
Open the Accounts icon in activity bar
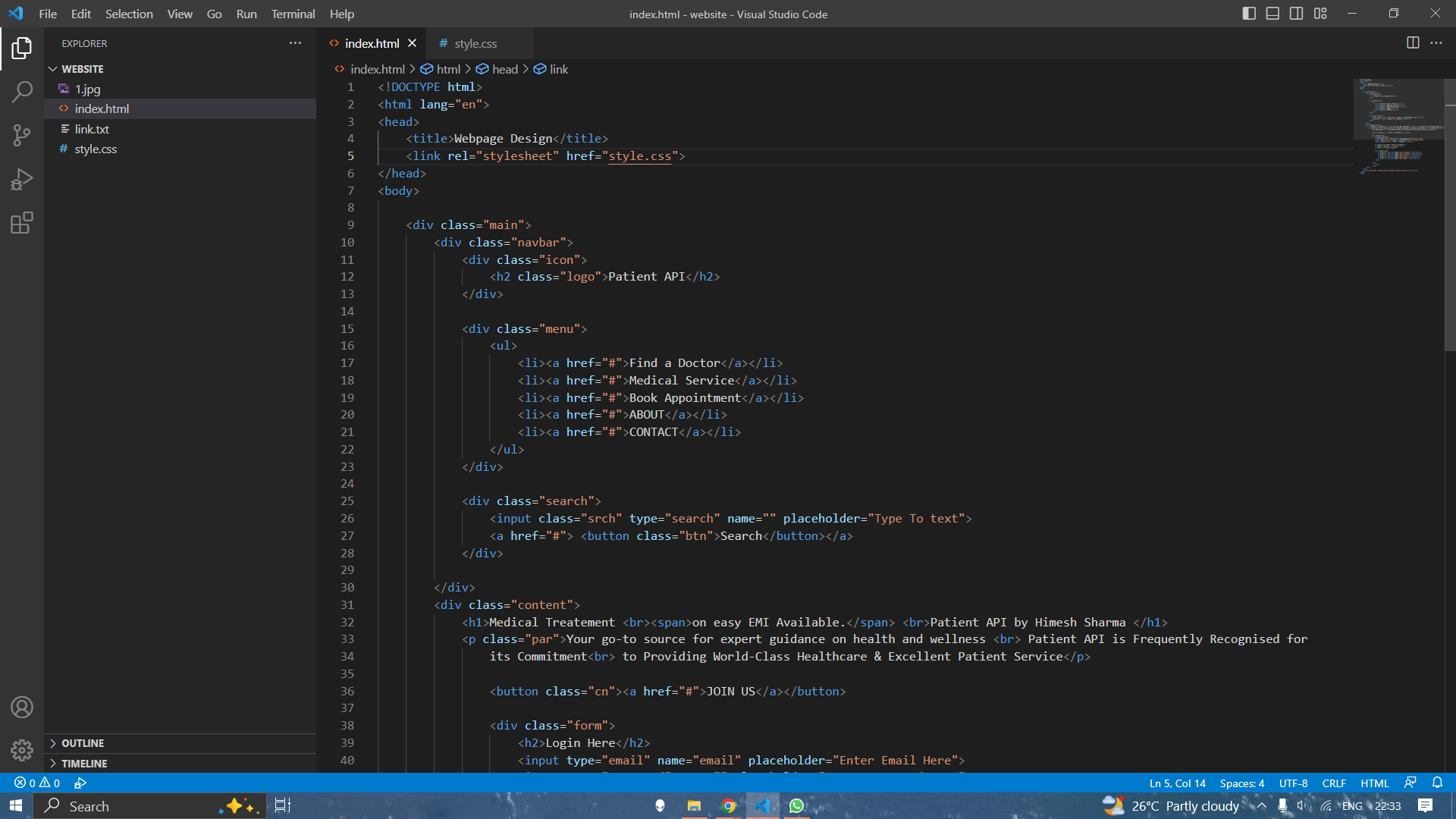(x=22, y=707)
